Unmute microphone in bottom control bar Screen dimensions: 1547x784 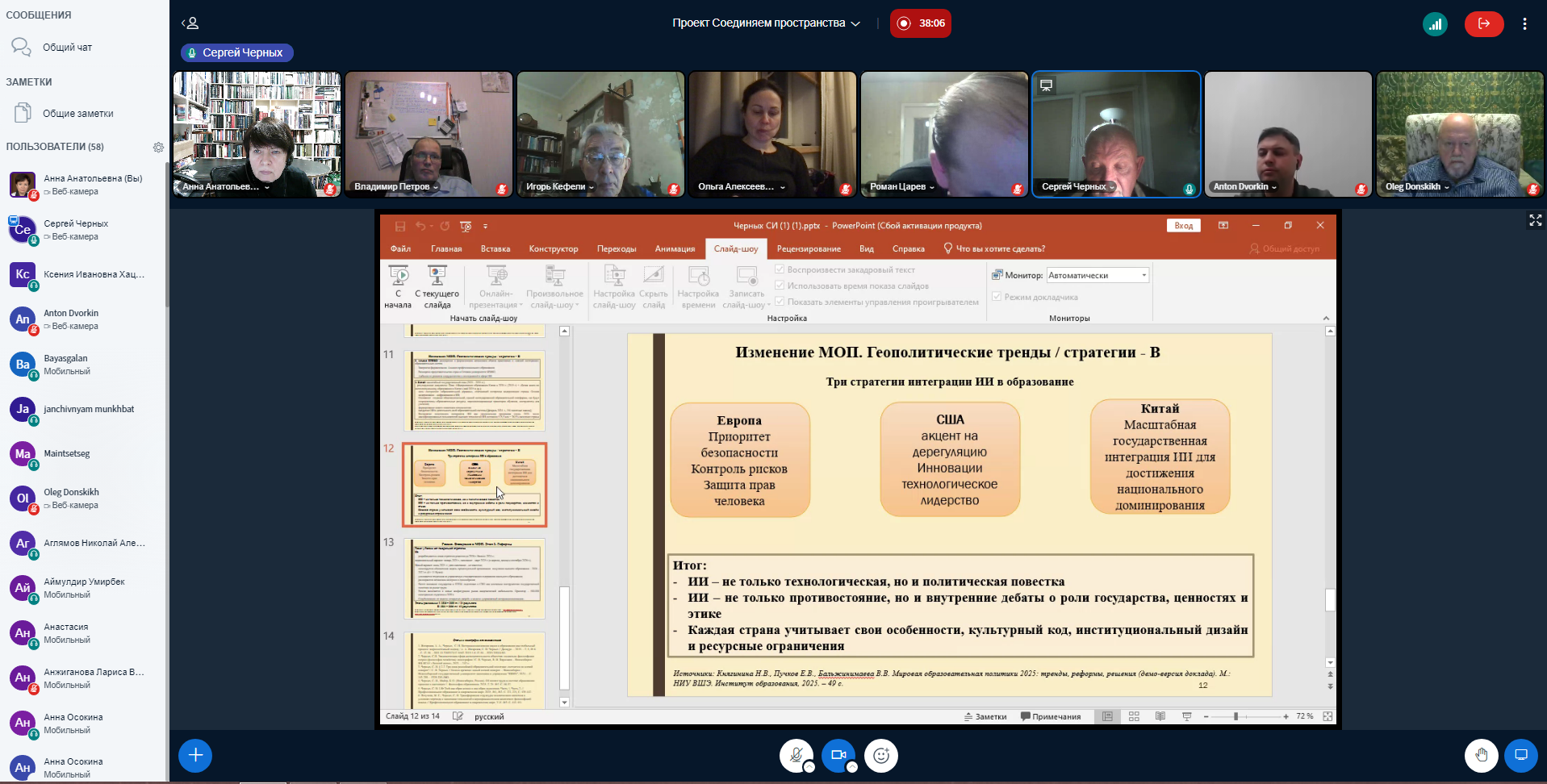pos(796,755)
